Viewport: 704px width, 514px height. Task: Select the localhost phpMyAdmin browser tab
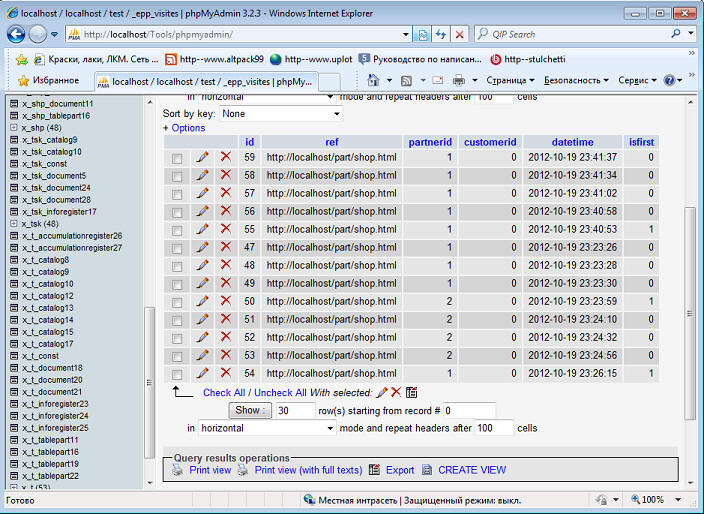pos(206,82)
